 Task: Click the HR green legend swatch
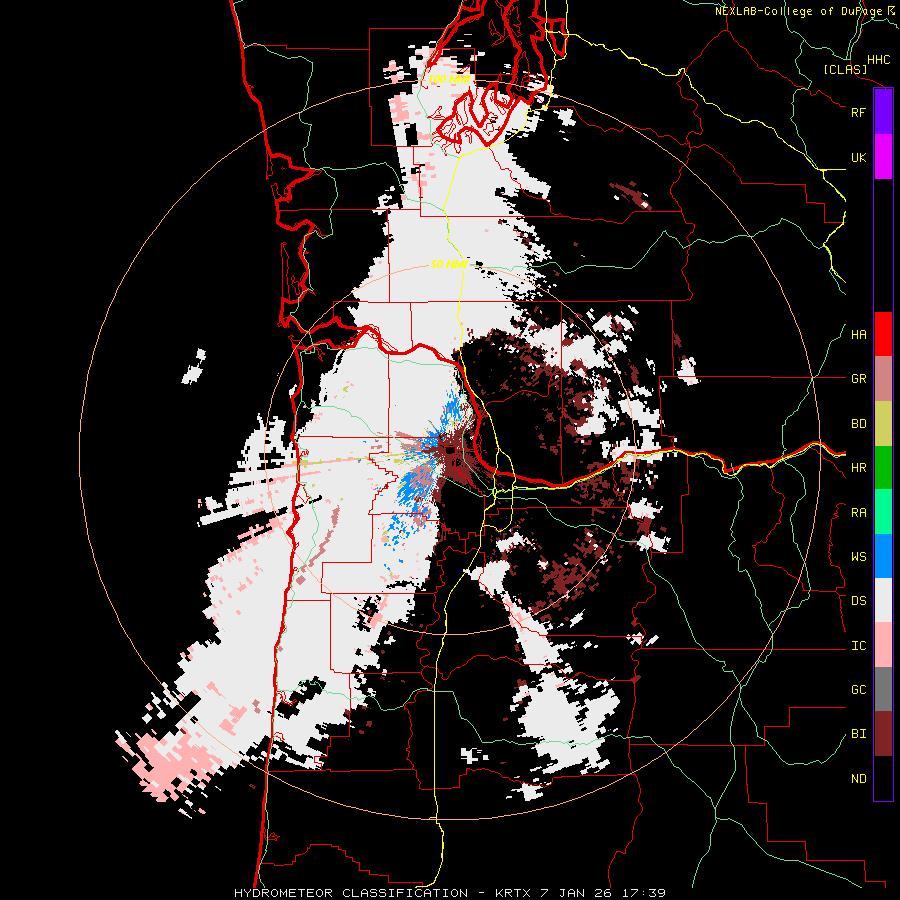883,468
